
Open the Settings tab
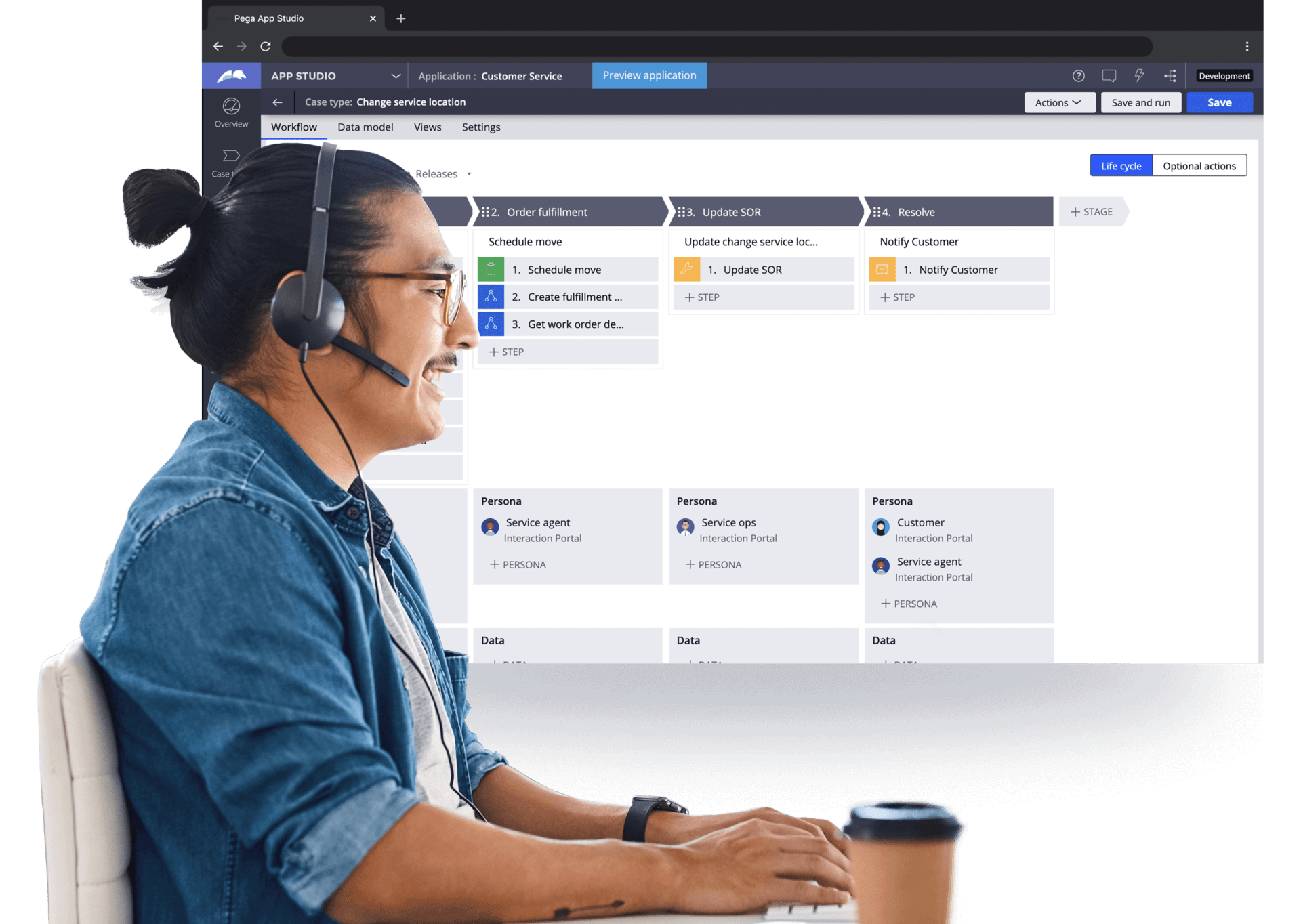(x=481, y=127)
